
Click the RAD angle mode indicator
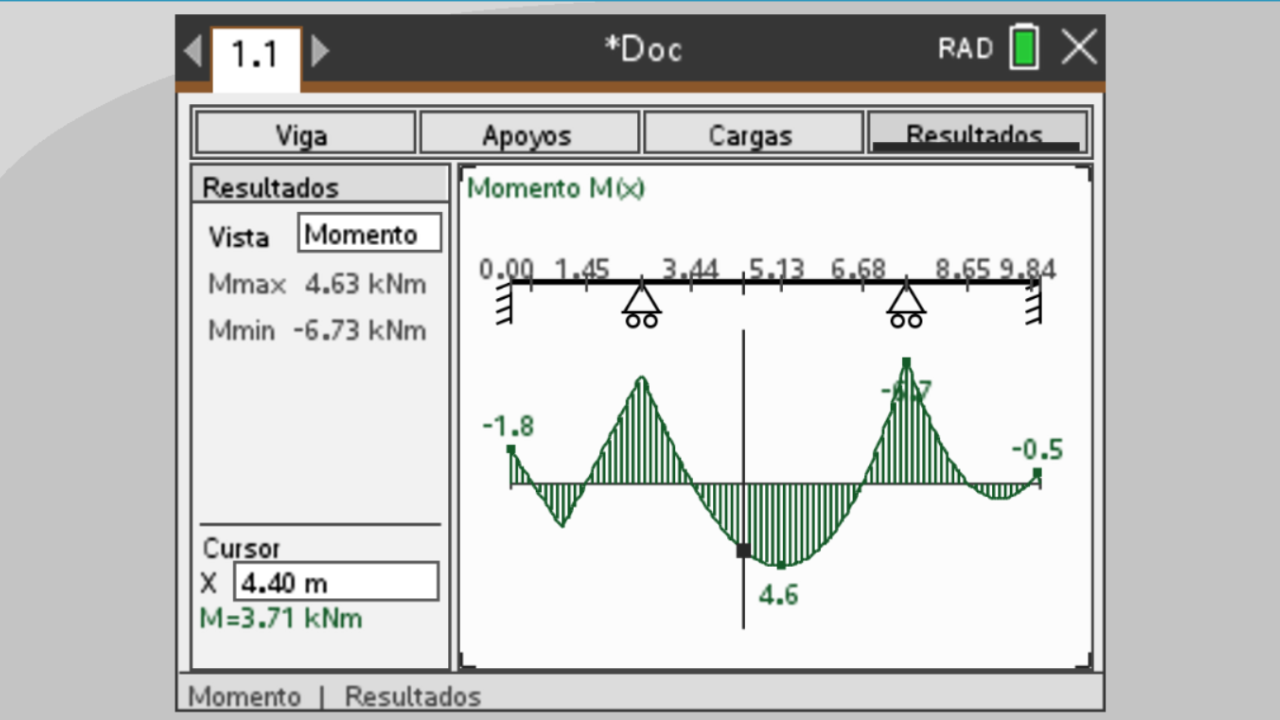(965, 49)
